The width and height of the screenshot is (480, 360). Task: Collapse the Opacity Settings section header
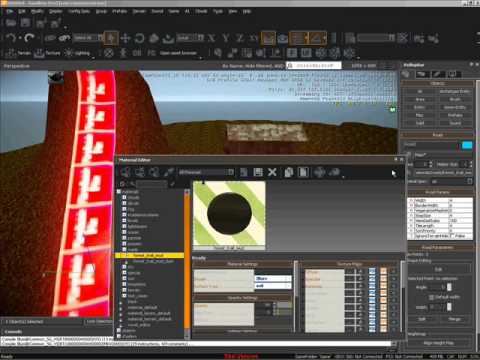point(243,298)
